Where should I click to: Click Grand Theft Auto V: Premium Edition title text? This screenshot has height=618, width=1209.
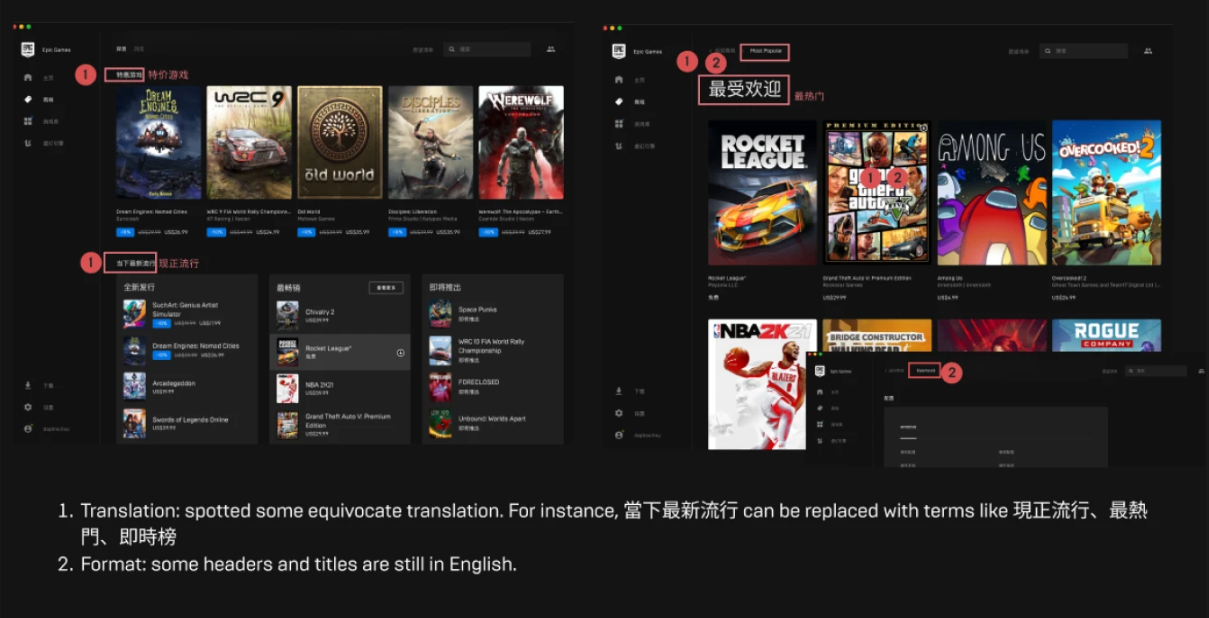[866, 277]
